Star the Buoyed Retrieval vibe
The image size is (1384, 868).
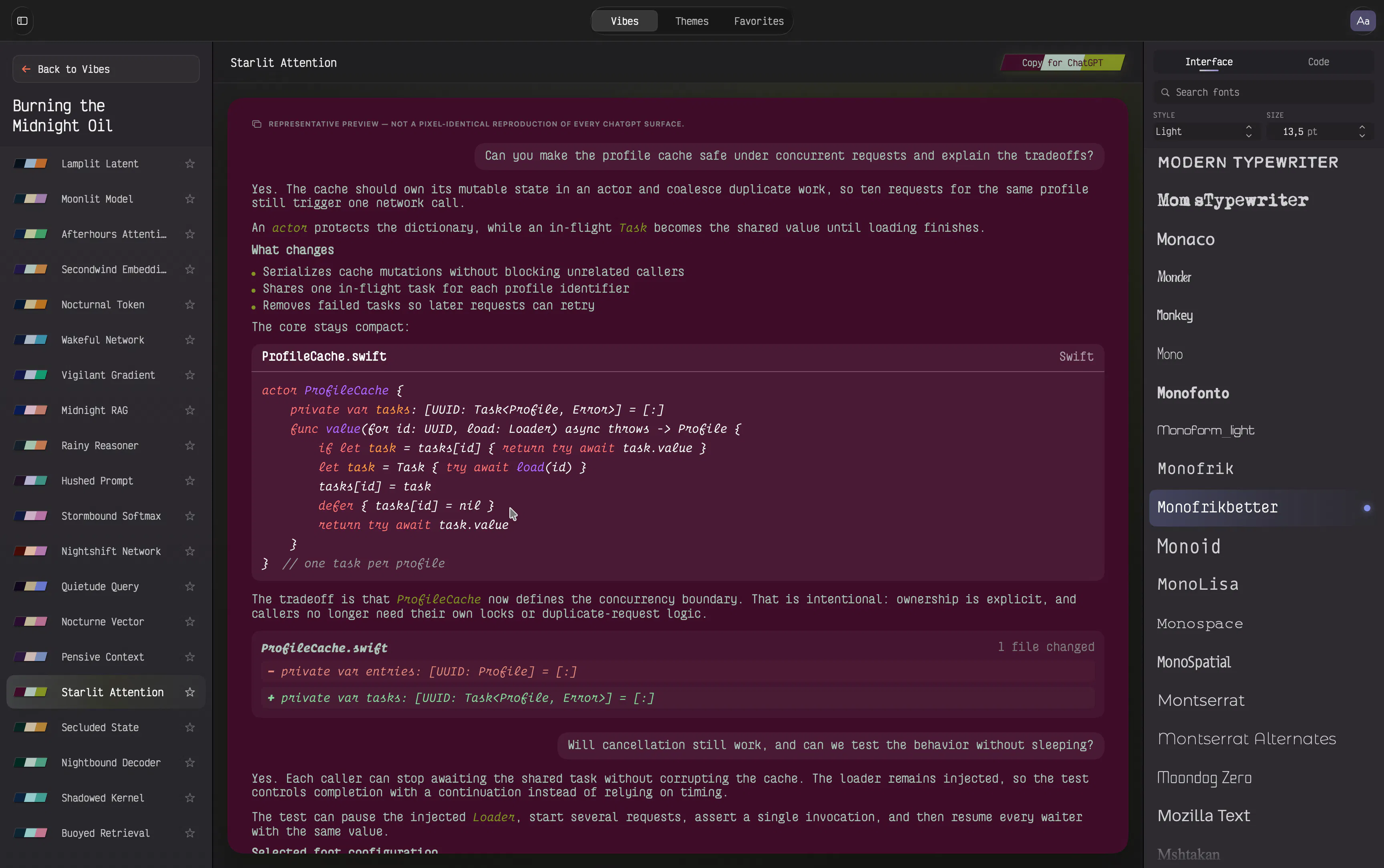190,832
